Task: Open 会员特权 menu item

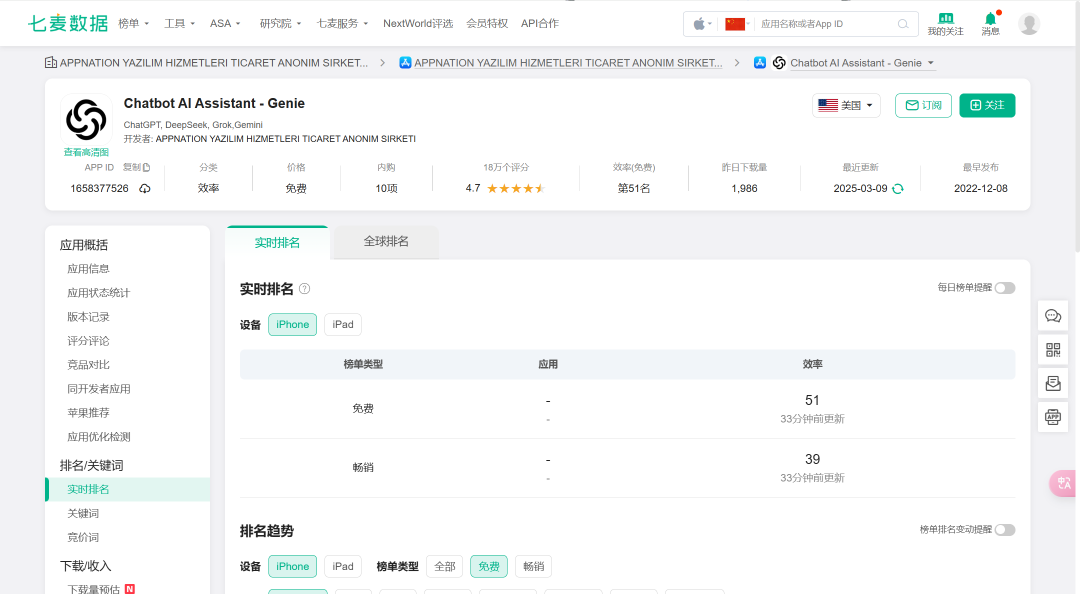Action: (x=487, y=23)
